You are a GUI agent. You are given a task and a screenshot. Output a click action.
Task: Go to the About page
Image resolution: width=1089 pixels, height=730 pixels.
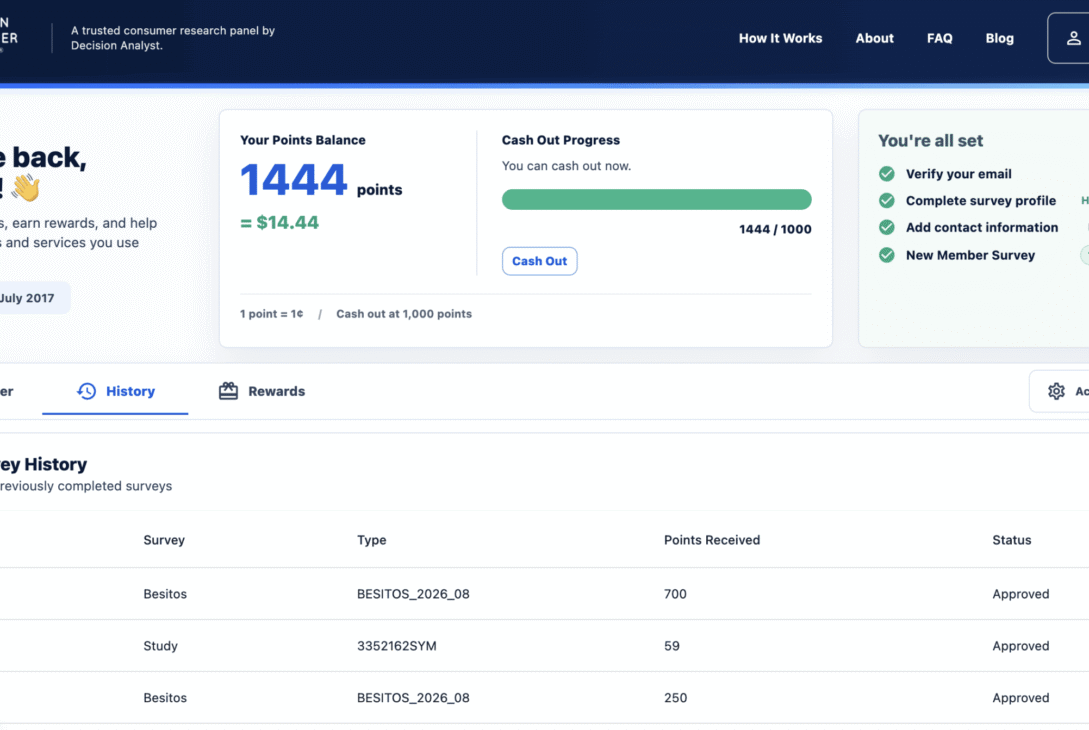[x=874, y=38]
